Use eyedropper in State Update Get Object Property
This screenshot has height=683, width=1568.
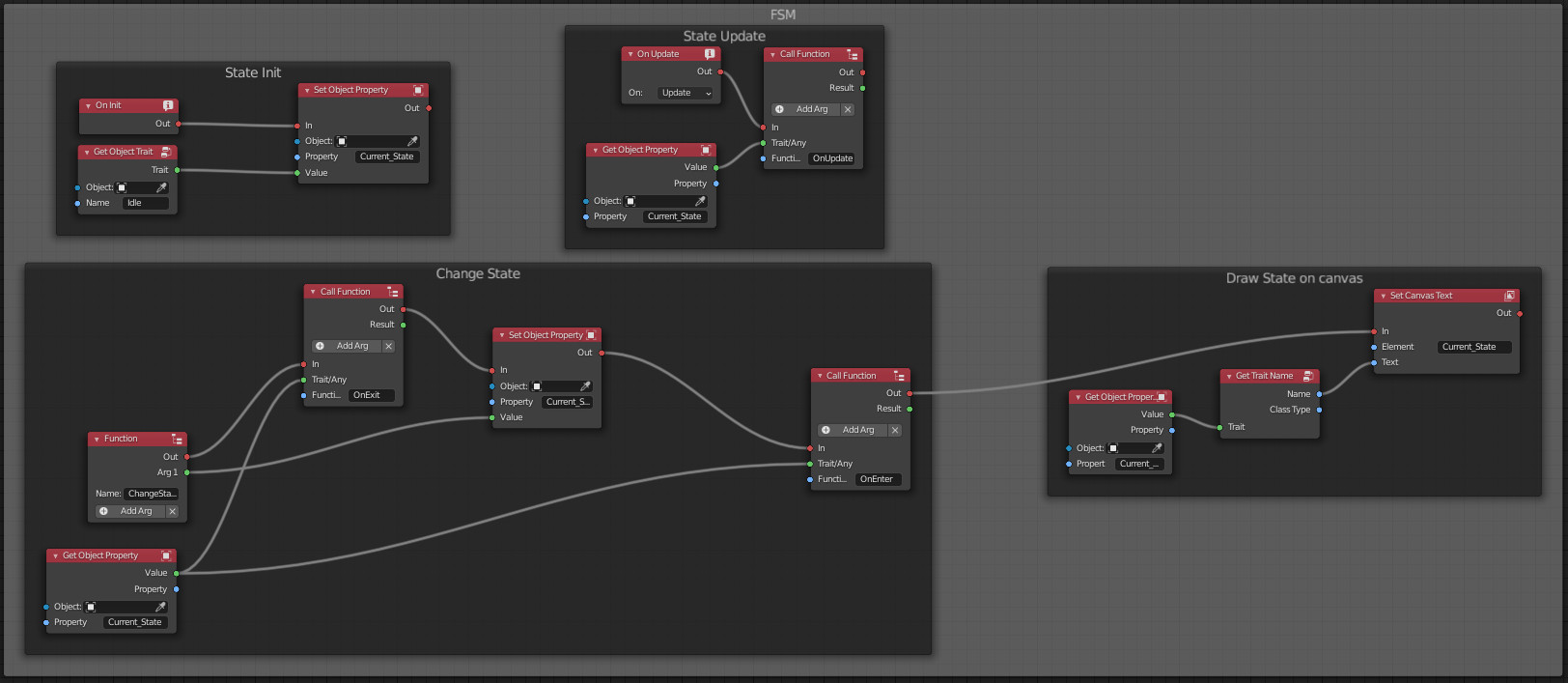(700, 201)
